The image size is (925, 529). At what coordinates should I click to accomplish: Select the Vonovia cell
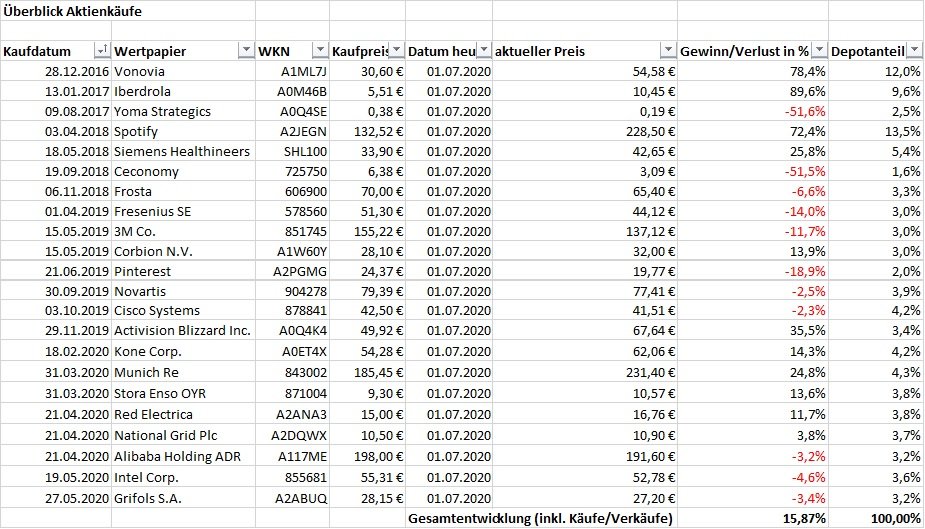tap(183, 71)
